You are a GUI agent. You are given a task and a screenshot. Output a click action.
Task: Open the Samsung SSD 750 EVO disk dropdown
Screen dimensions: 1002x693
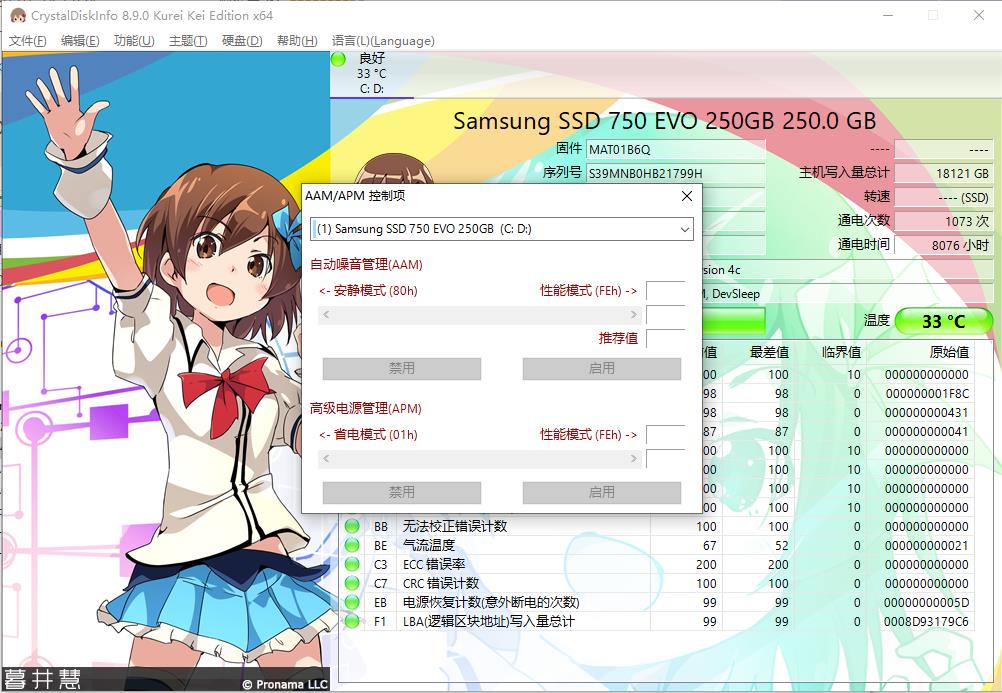(502, 229)
